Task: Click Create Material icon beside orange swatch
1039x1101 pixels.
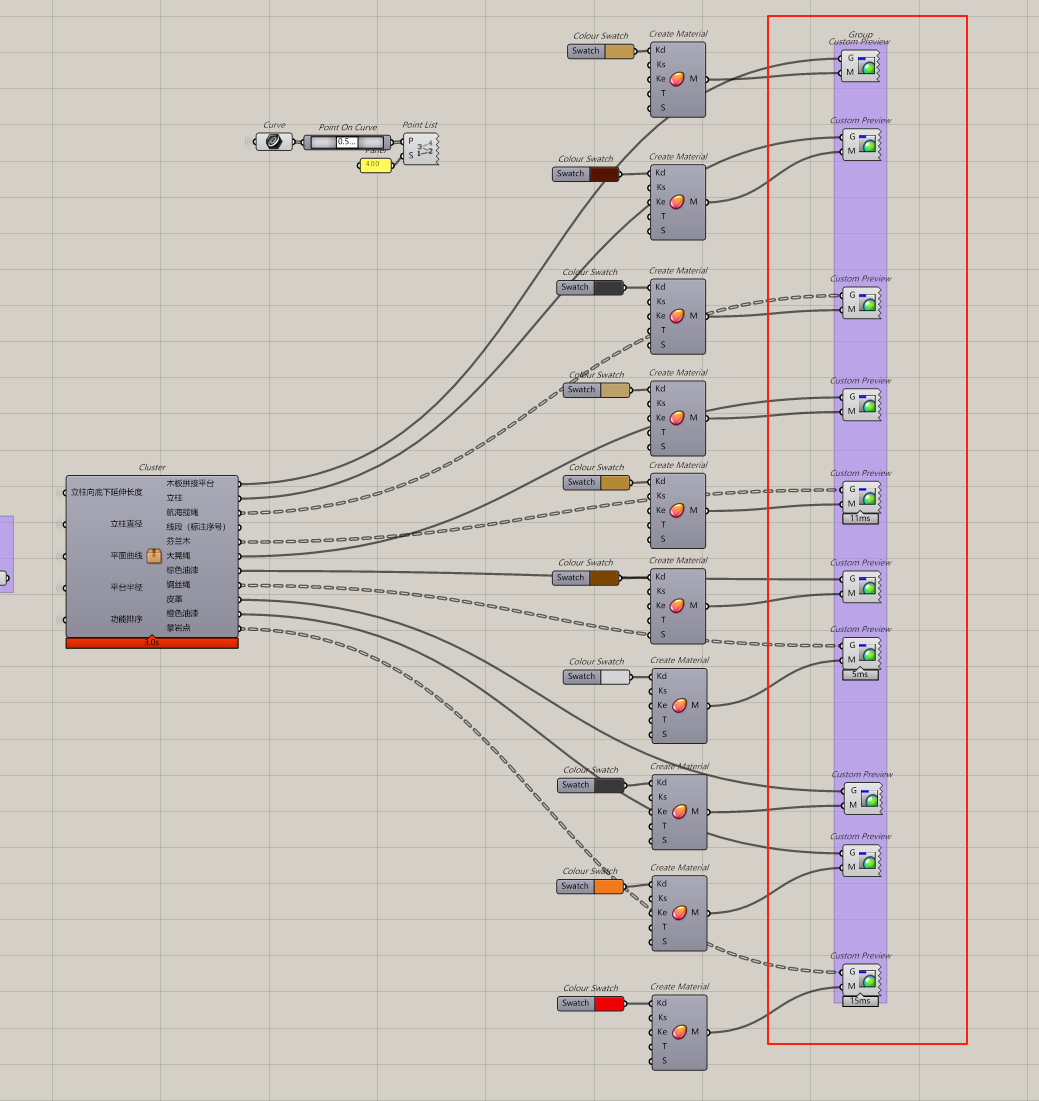Action: (x=680, y=913)
